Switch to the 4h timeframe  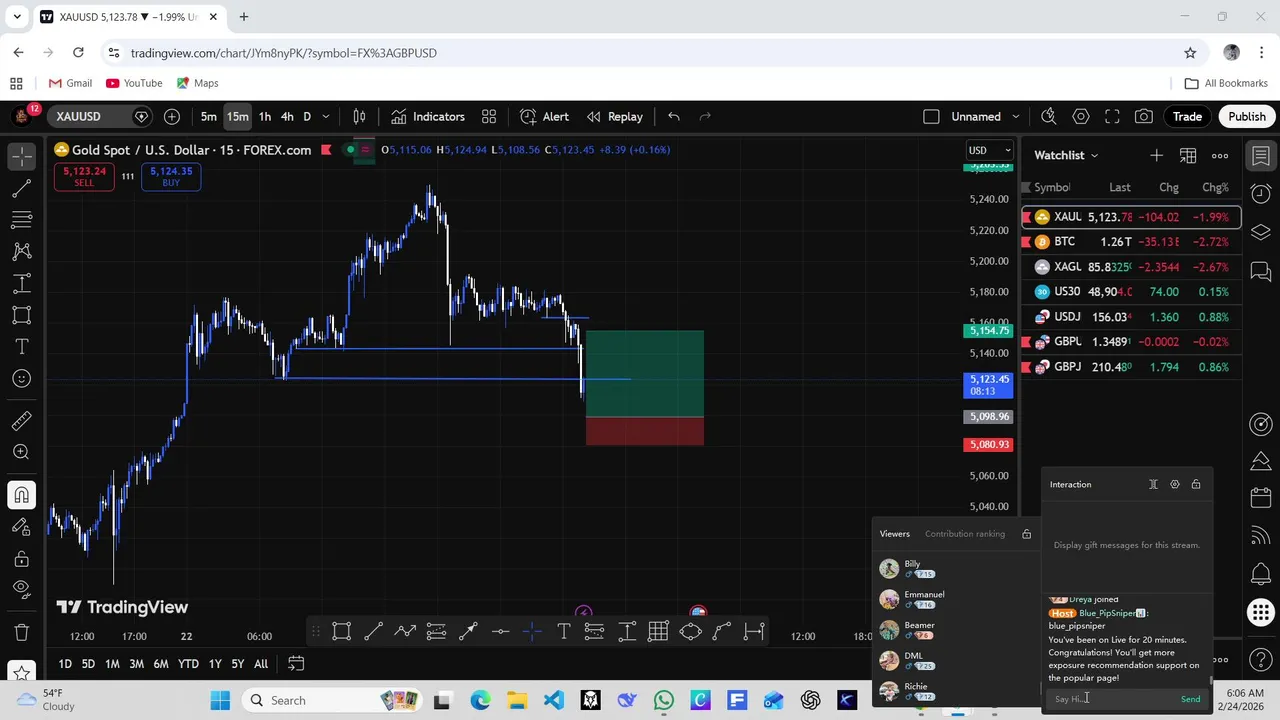(x=287, y=117)
